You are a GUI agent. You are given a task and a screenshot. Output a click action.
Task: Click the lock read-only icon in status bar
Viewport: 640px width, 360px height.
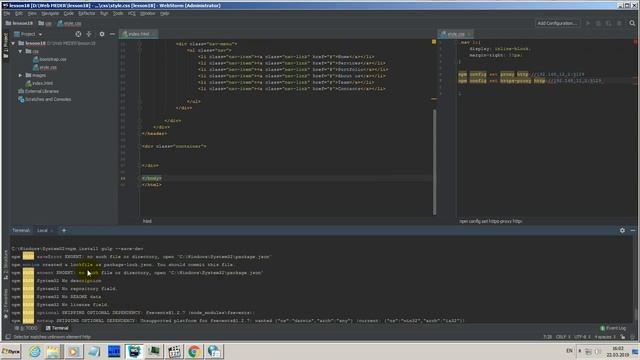pos(623,337)
